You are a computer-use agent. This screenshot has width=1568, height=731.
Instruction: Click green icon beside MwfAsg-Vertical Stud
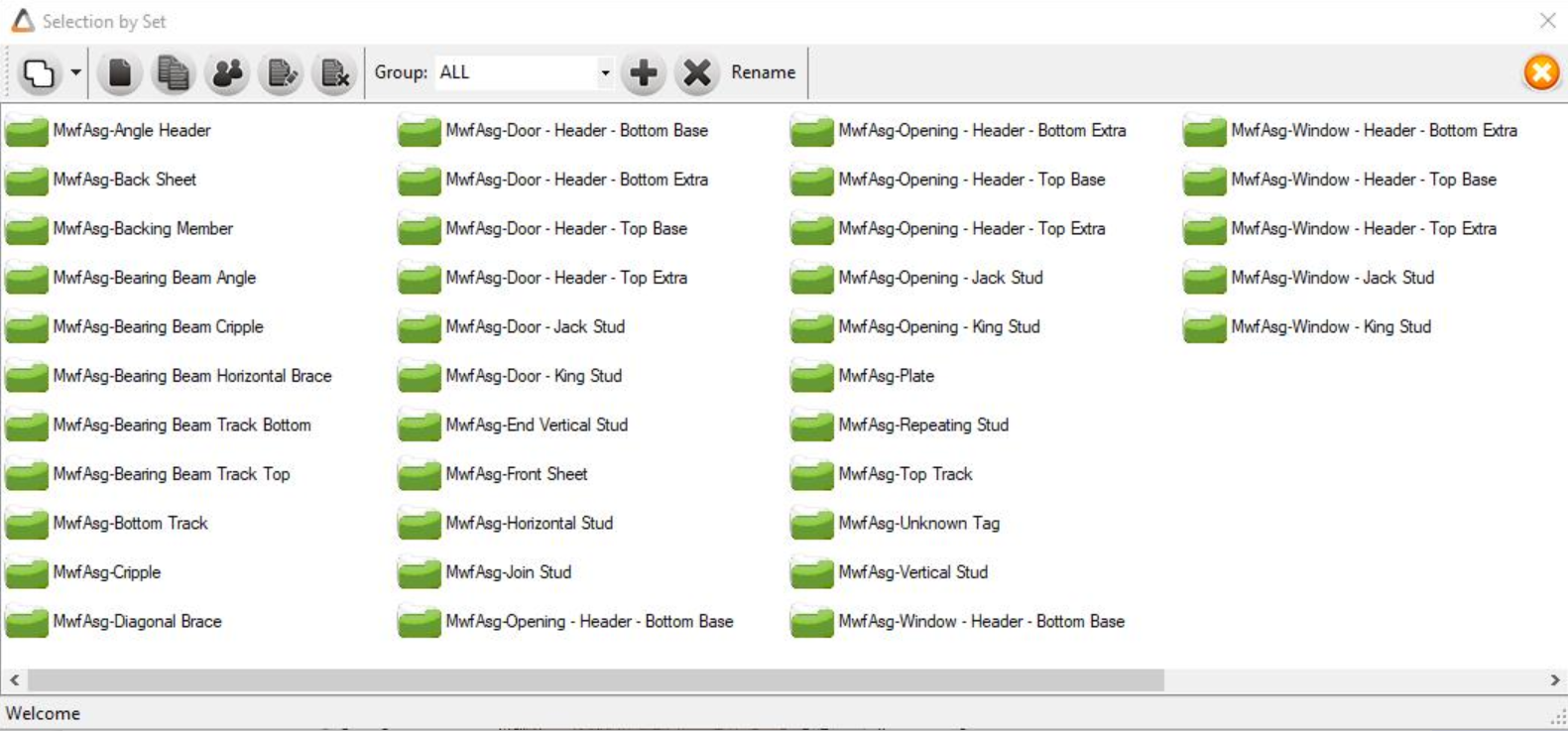812,572
